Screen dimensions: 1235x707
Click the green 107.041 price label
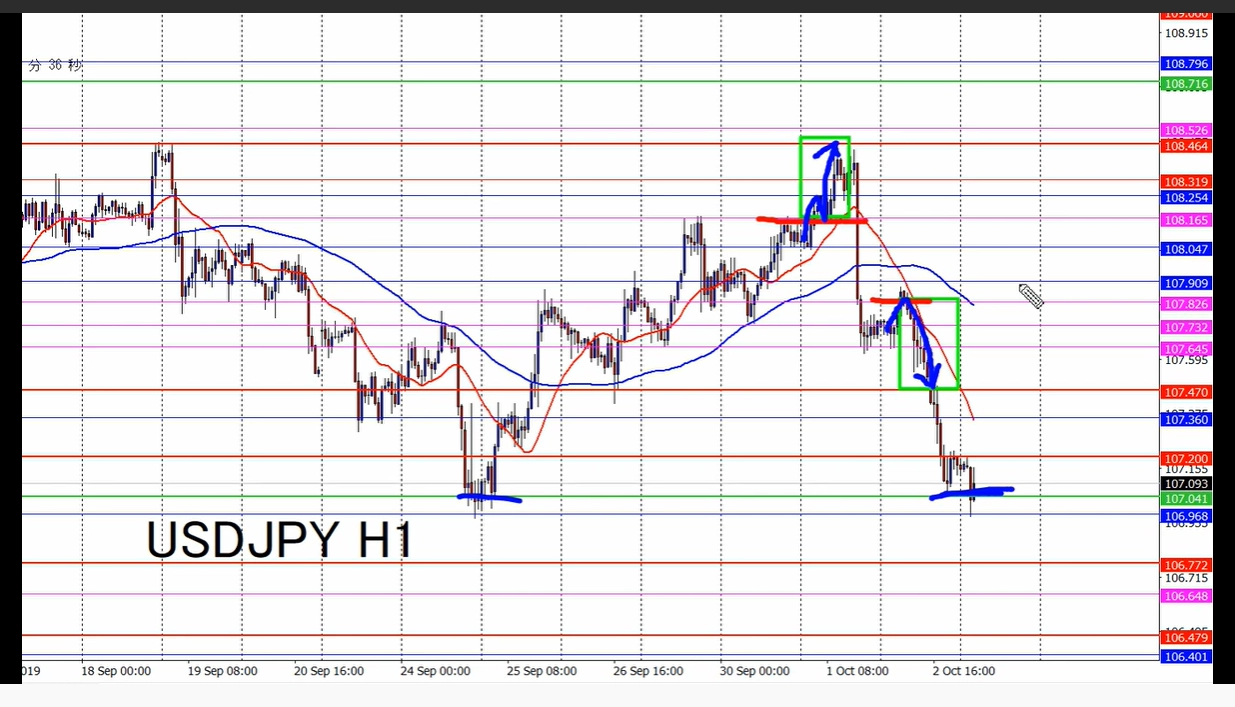(x=1185, y=498)
